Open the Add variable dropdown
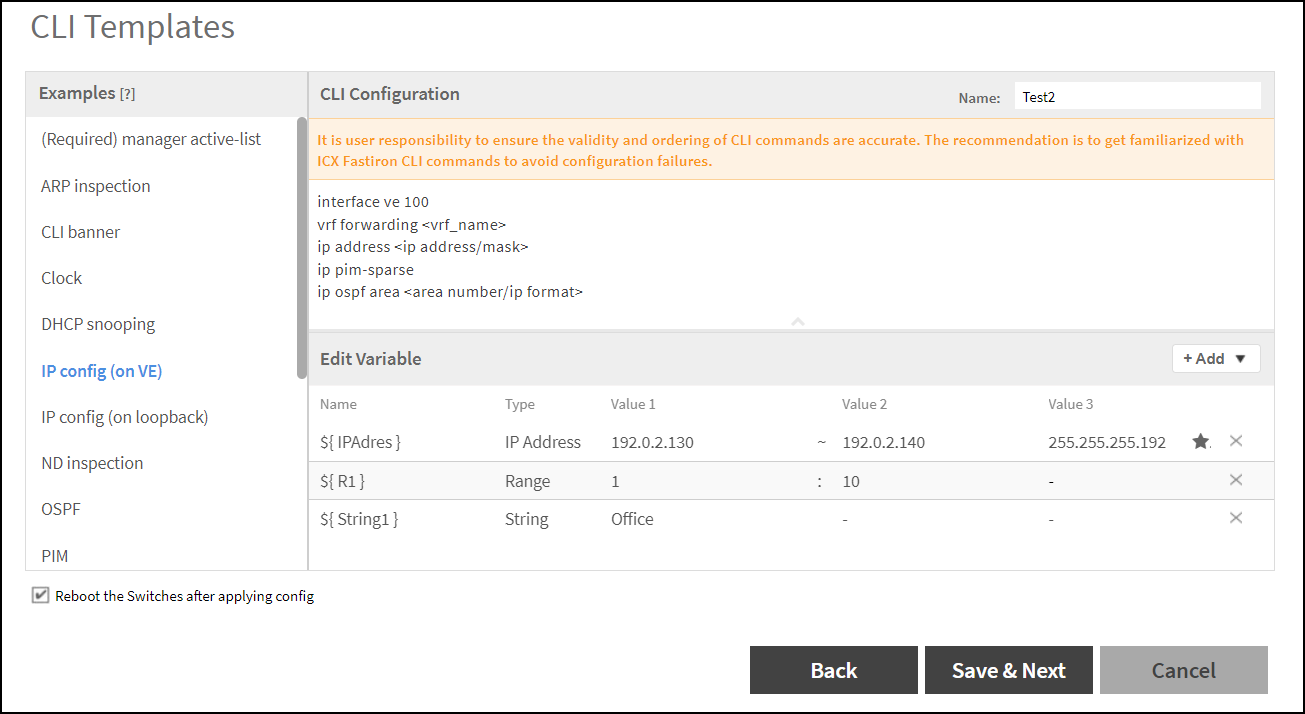 1216,358
